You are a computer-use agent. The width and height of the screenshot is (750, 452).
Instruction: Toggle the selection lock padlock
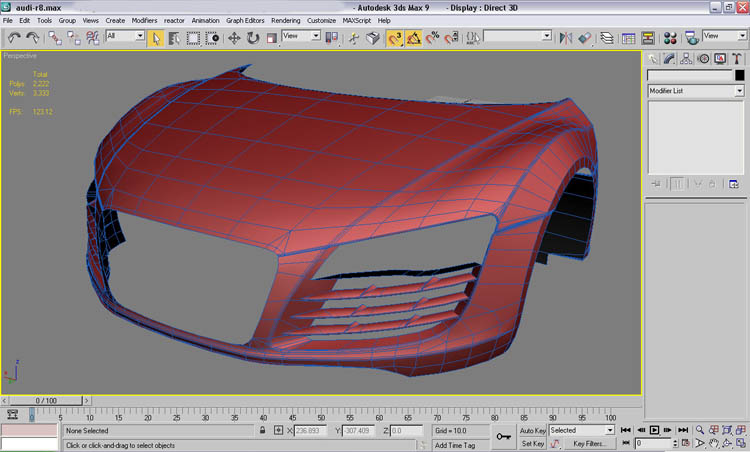[x=263, y=430]
